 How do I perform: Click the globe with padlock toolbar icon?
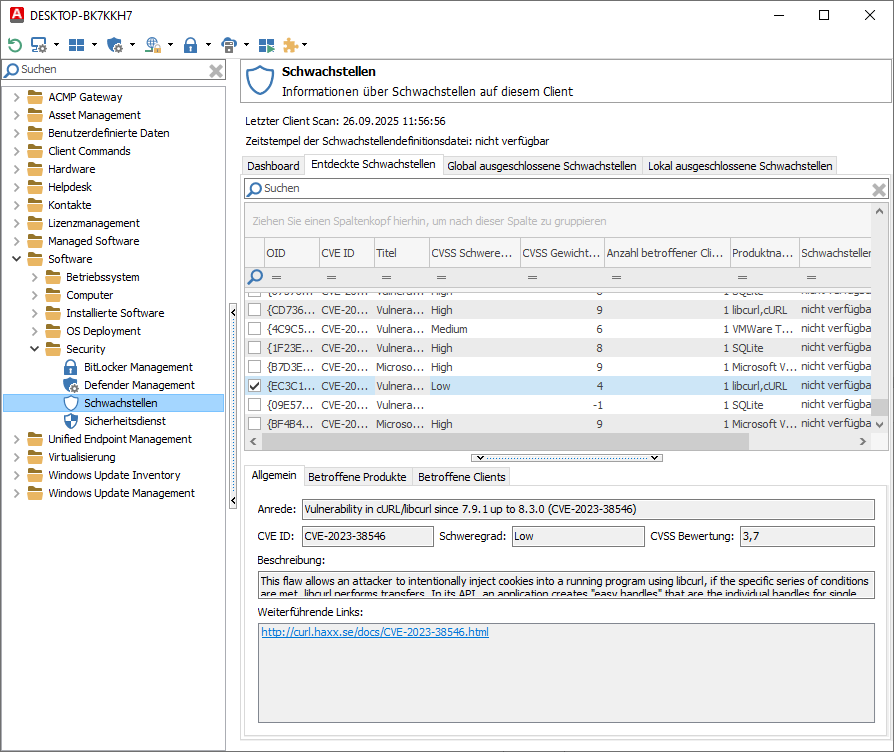pyautogui.click(x=153, y=44)
